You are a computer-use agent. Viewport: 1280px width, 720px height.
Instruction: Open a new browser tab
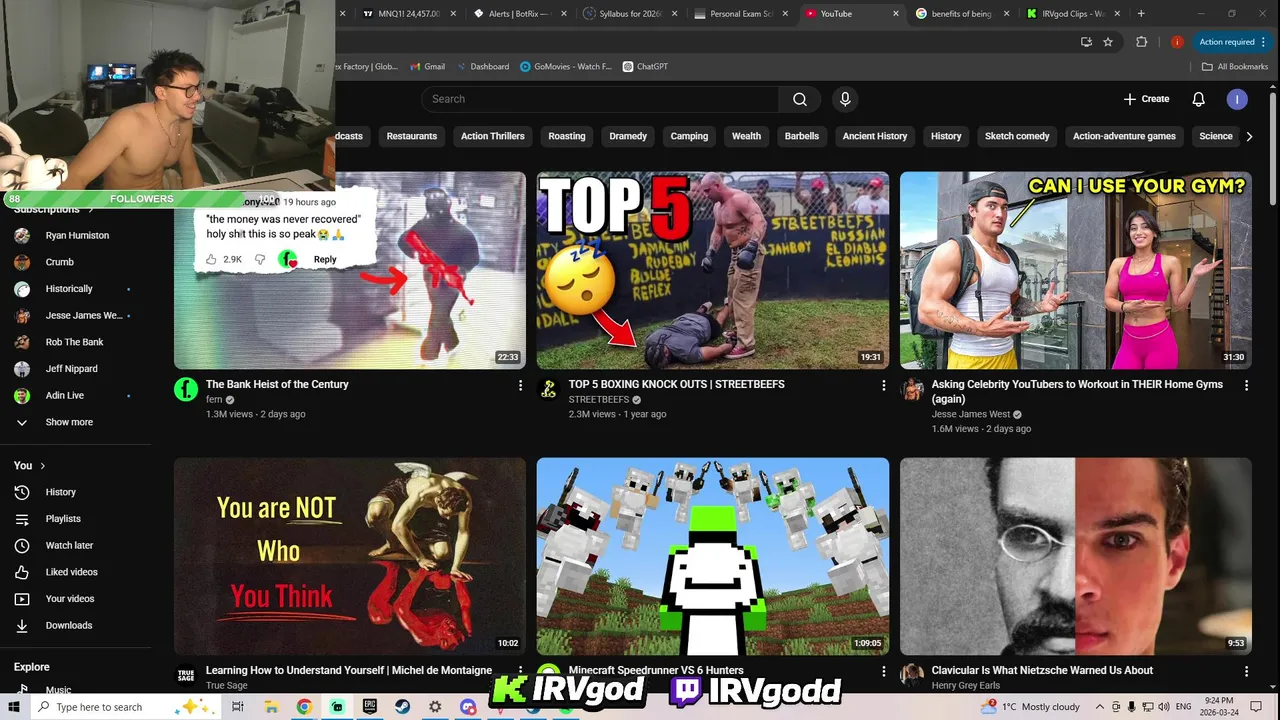click(1141, 14)
